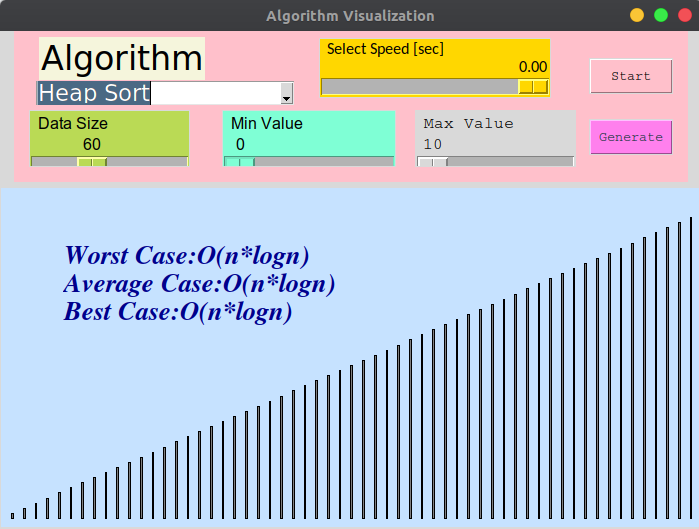Click the Algorithm Visualization window title
This screenshot has width=699, height=529.
350,16
